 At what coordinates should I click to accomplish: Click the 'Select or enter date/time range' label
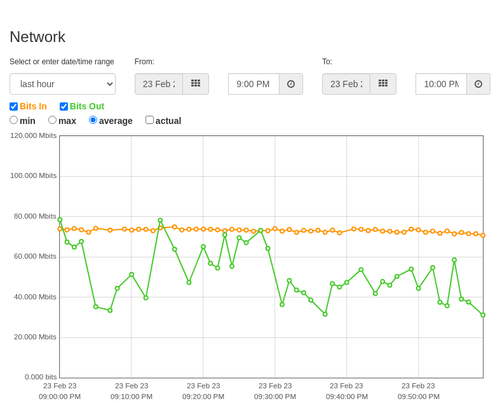tap(62, 62)
